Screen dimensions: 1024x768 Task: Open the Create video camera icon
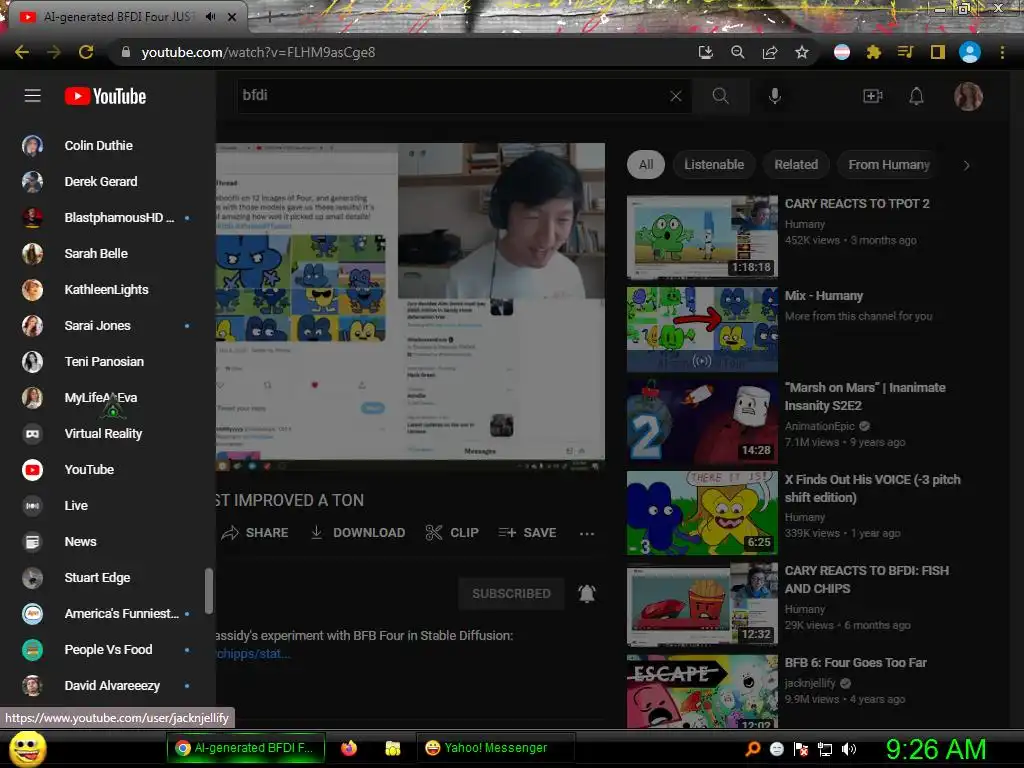coord(872,96)
